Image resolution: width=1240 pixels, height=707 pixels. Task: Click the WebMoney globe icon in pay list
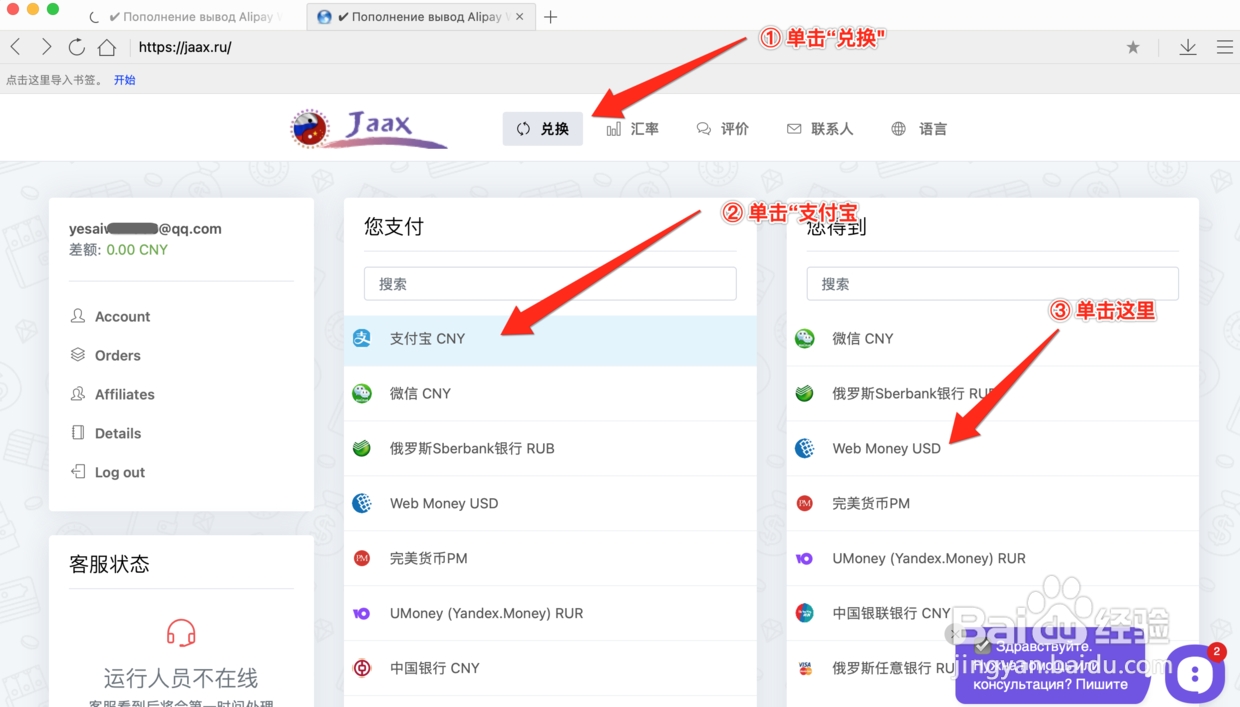coord(362,503)
